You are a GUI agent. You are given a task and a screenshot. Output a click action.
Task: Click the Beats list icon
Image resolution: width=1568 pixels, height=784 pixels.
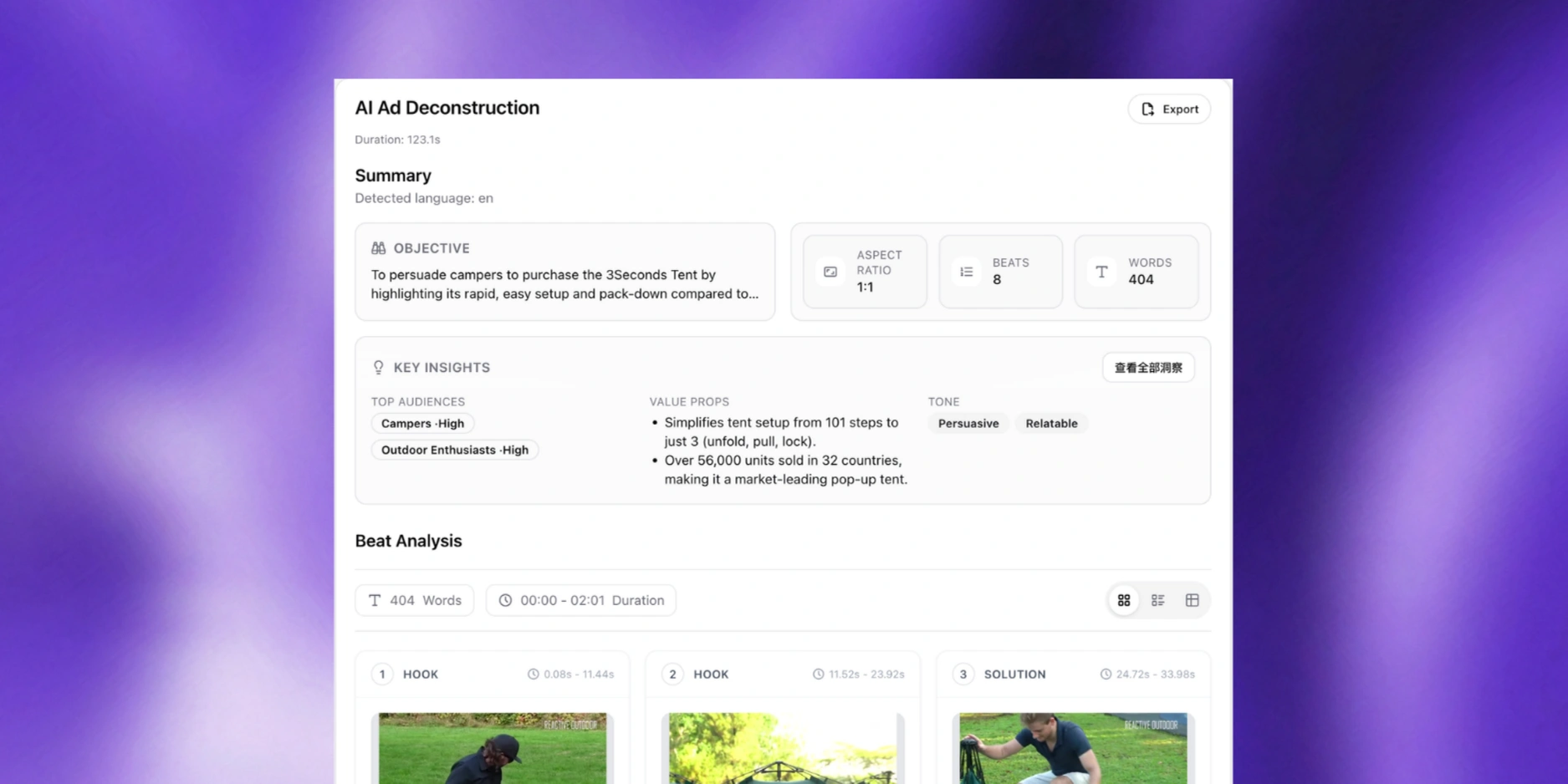tap(966, 272)
